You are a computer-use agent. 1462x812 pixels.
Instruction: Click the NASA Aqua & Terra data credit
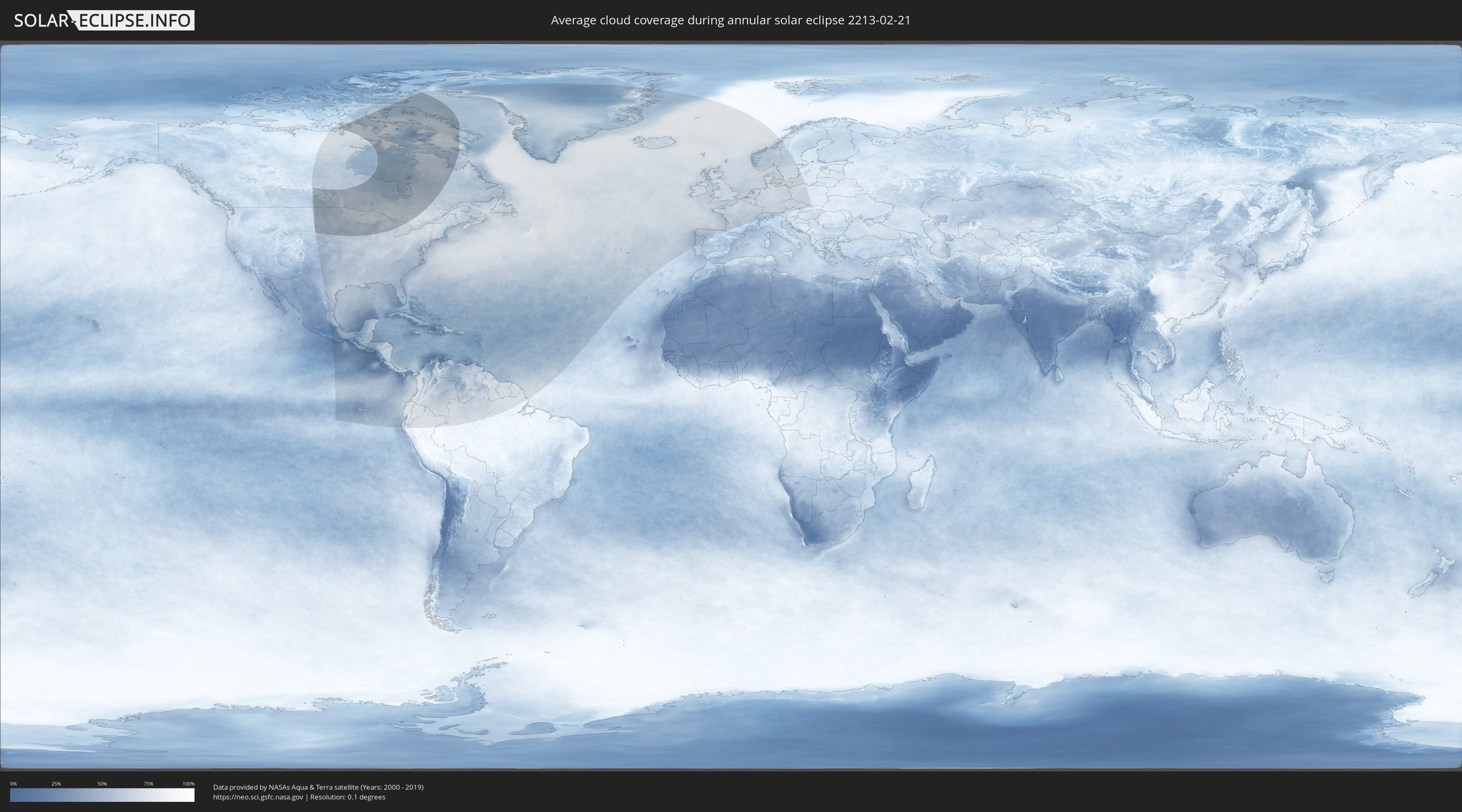(318, 787)
